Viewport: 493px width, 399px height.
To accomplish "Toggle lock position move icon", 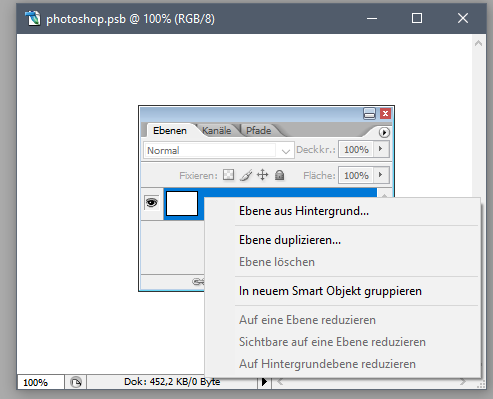I will pyautogui.click(x=263, y=175).
